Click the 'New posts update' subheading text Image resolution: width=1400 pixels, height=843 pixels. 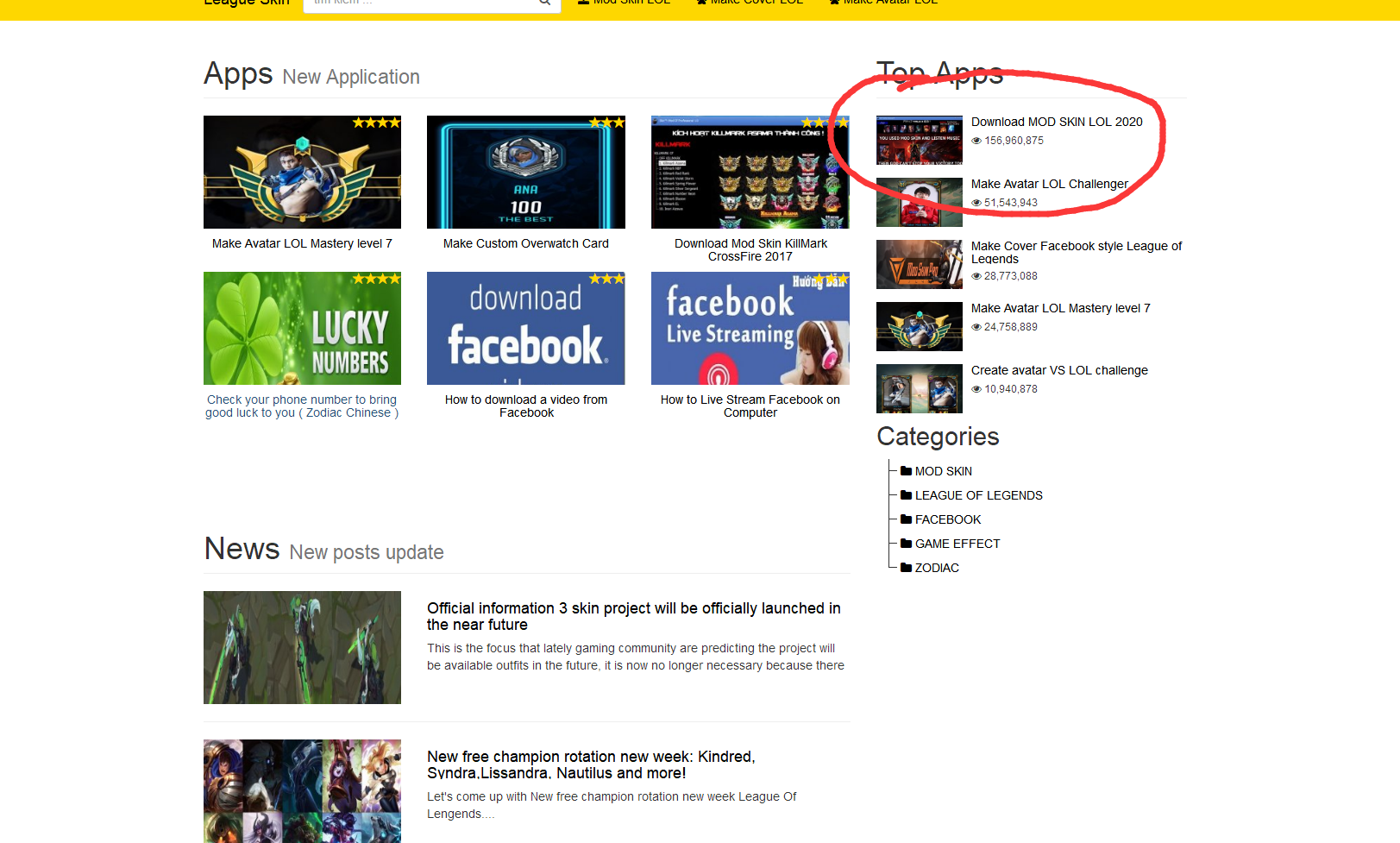pos(367,552)
